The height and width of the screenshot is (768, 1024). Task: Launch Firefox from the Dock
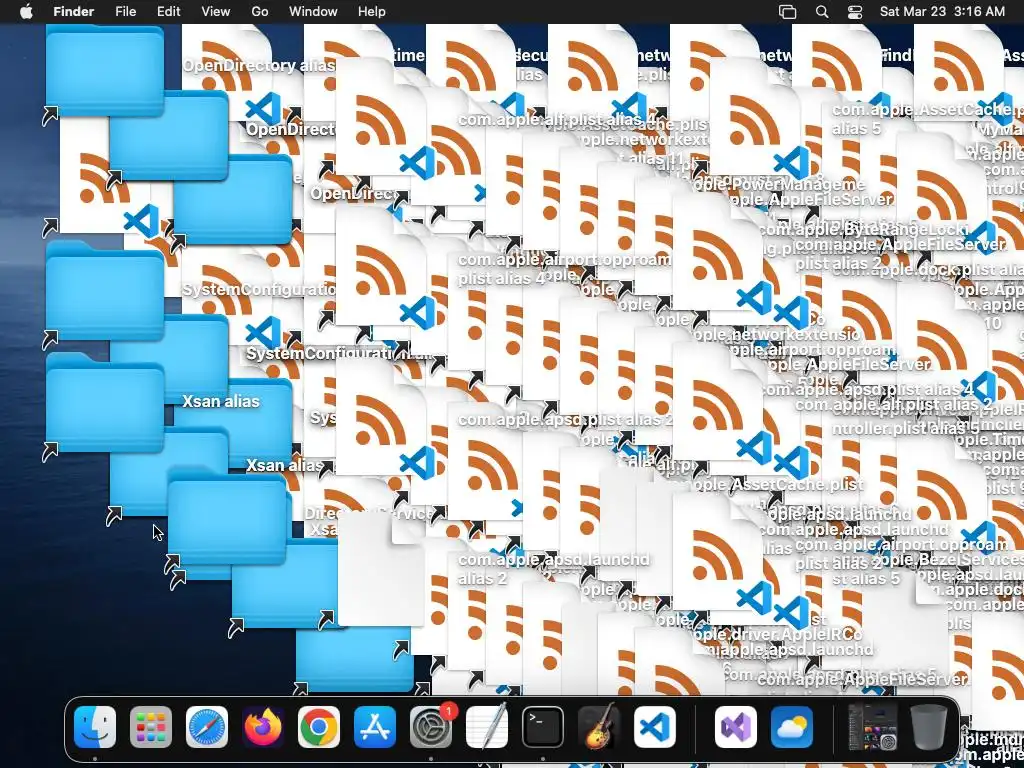tap(263, 727)
